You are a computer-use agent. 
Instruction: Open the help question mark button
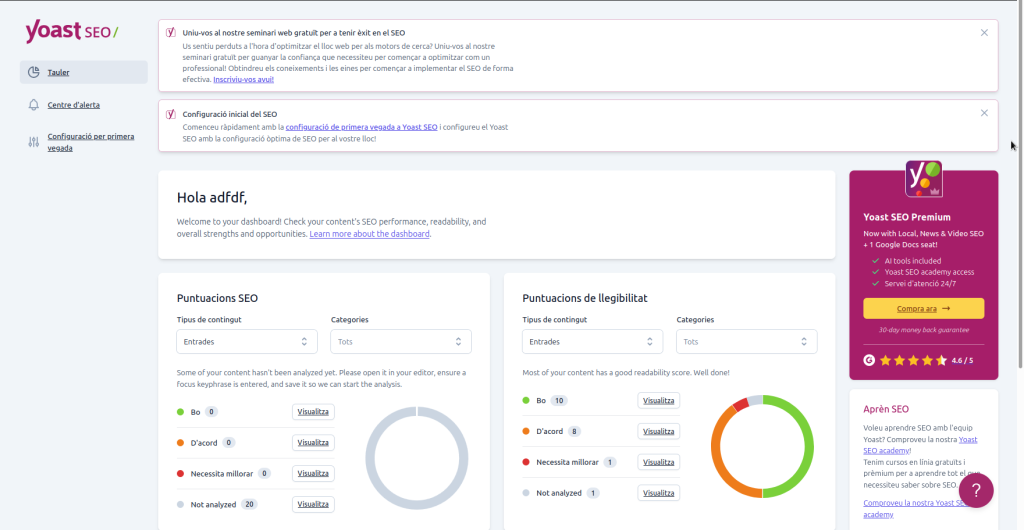(x=975, y=490)
